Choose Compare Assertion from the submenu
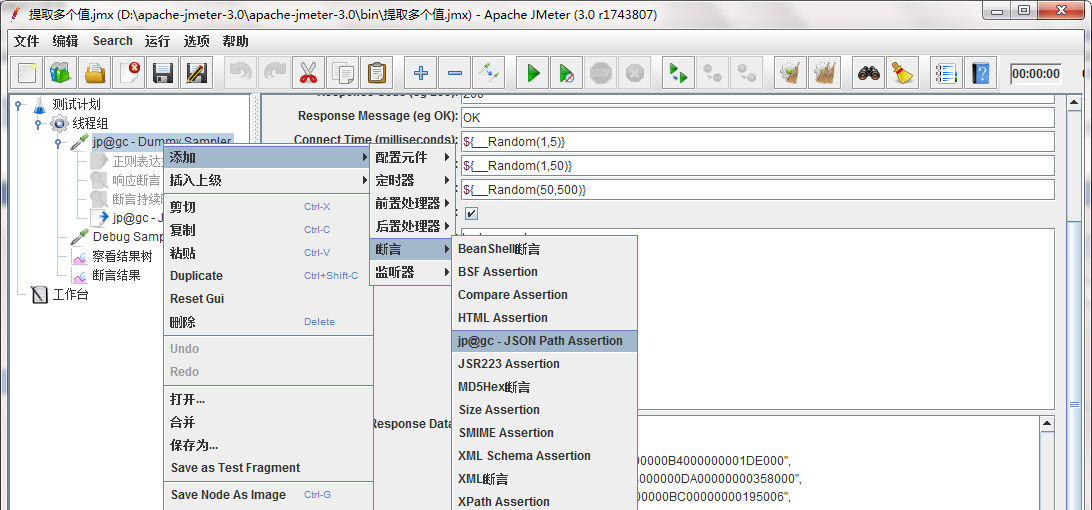1092x510 pixels. 544,295
